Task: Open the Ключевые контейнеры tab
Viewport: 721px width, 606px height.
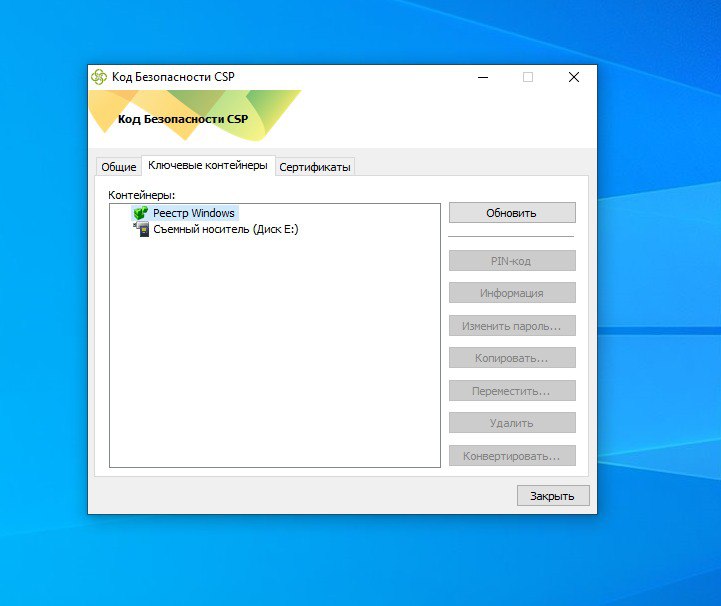Action: (208, 165)
